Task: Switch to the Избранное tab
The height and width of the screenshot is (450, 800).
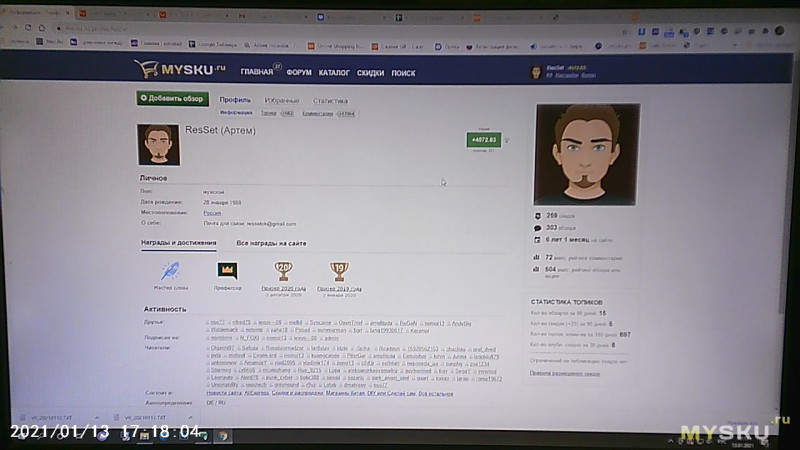Action: coord(282,101)
